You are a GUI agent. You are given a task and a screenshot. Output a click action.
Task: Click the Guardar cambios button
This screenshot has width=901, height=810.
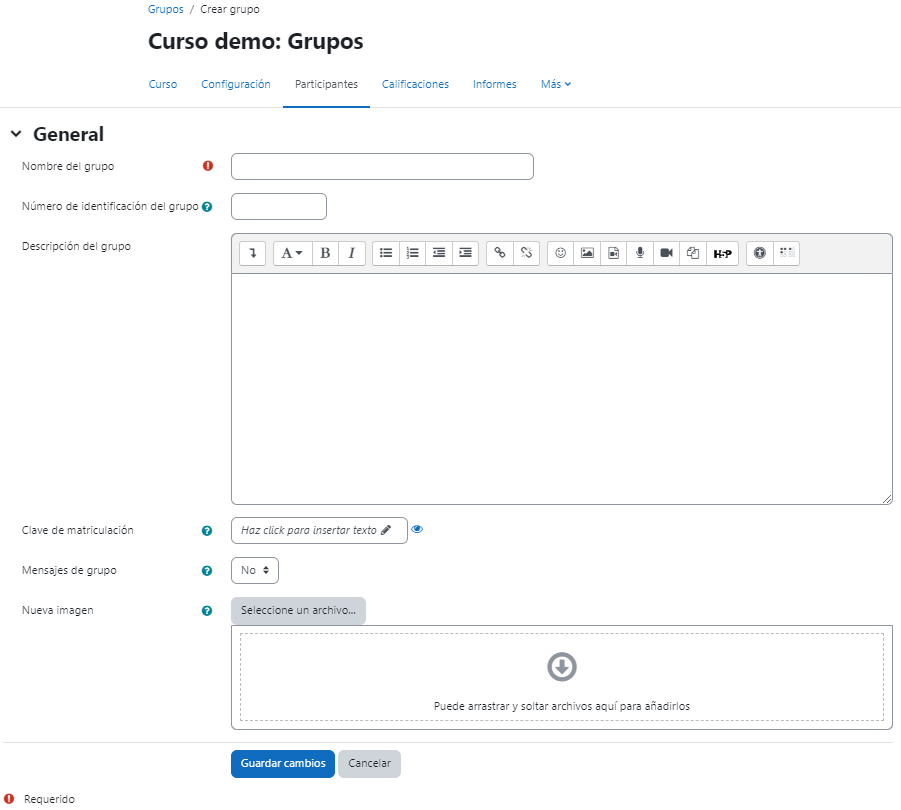click(x=283, y=763)
